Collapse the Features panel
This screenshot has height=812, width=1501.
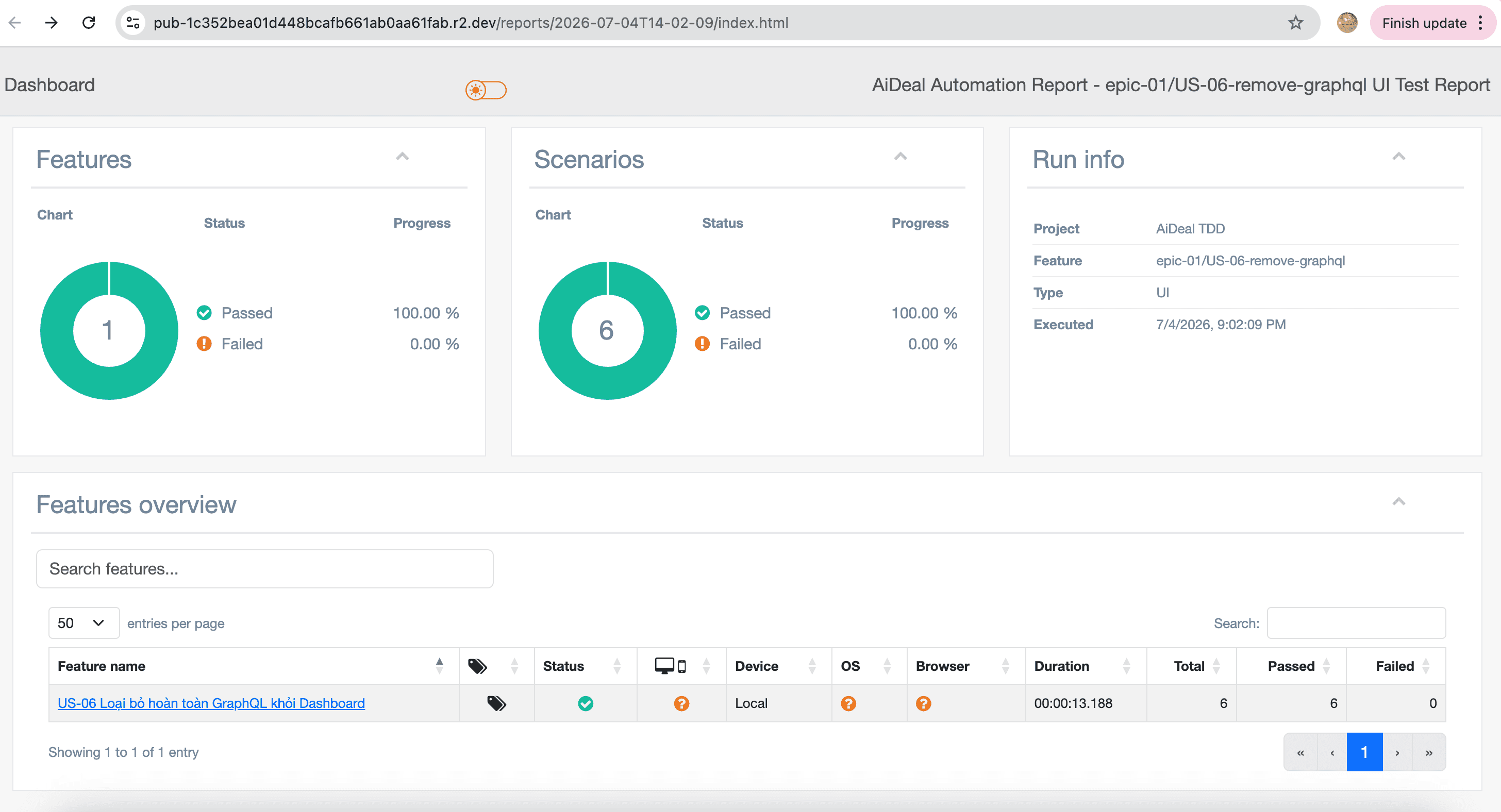pos(402,156)
